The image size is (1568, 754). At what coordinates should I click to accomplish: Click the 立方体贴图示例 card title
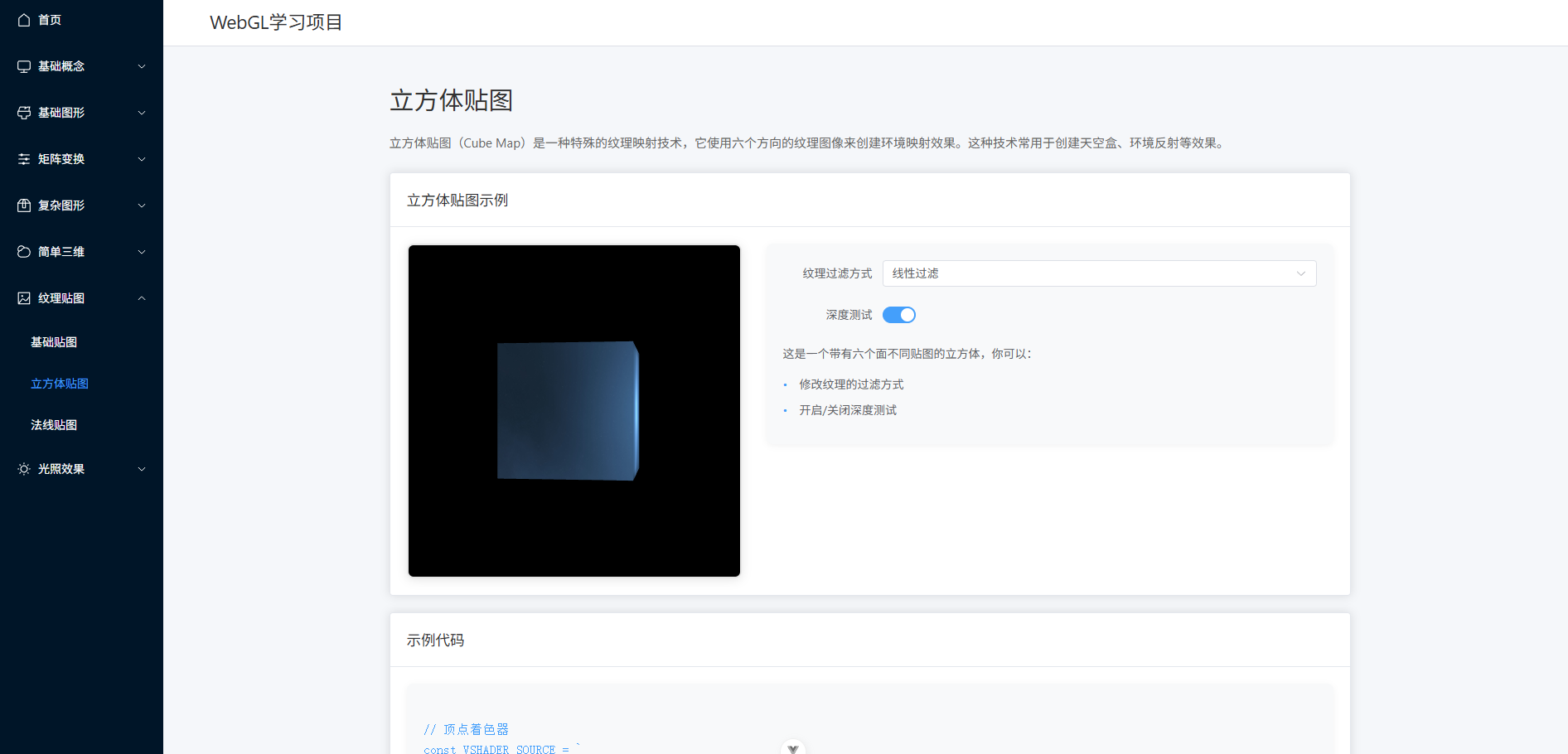(457, 201)
